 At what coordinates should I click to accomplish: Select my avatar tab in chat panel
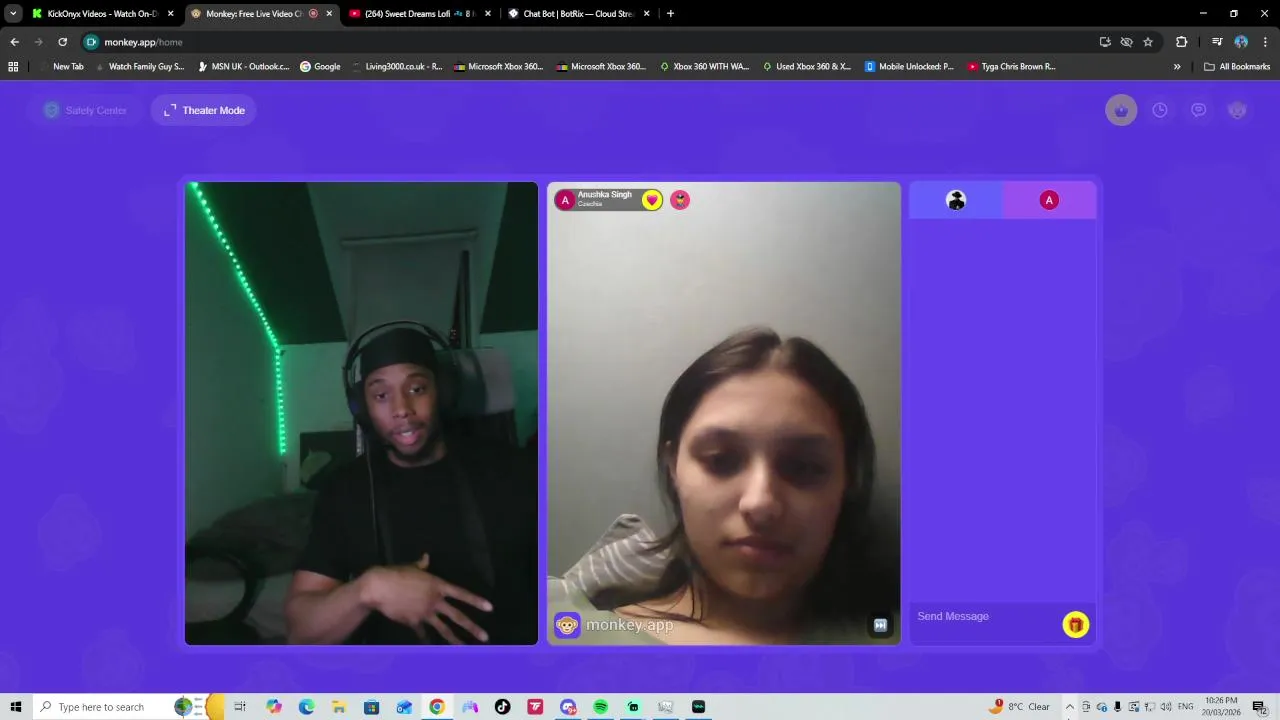[956, 200]
